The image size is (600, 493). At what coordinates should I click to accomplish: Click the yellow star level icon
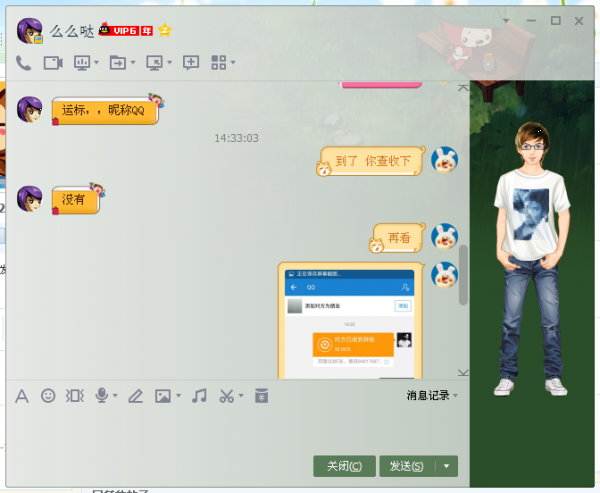tap(165, 30)
